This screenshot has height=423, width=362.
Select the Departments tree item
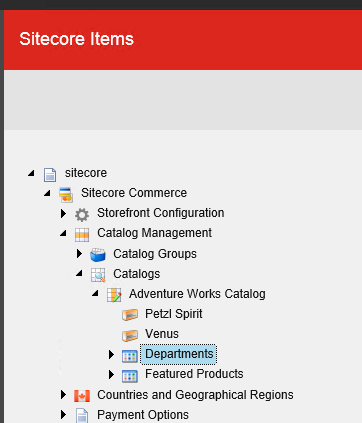[179, 354]
